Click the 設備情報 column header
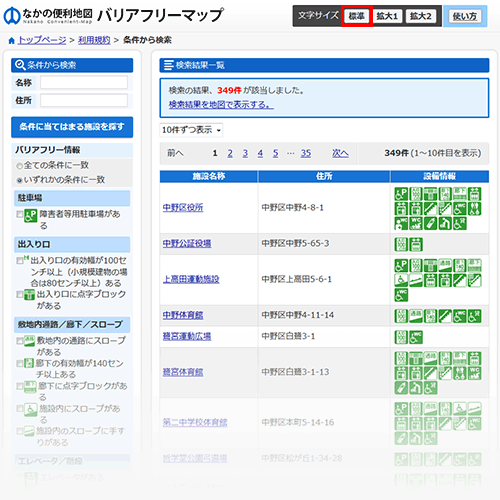The height and width of the screenshot is (500, 500). point(439,176)
